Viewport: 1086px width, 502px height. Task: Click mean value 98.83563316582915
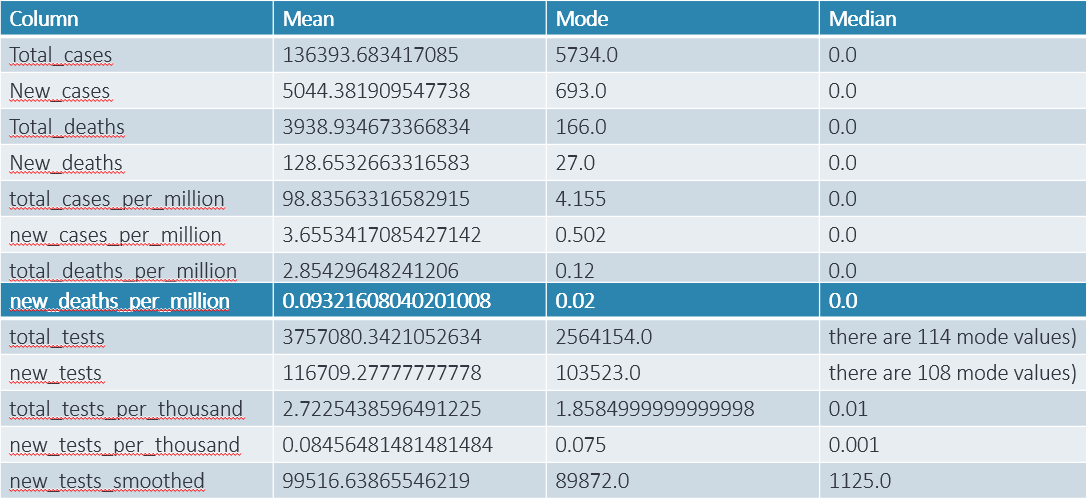point(375,199)
